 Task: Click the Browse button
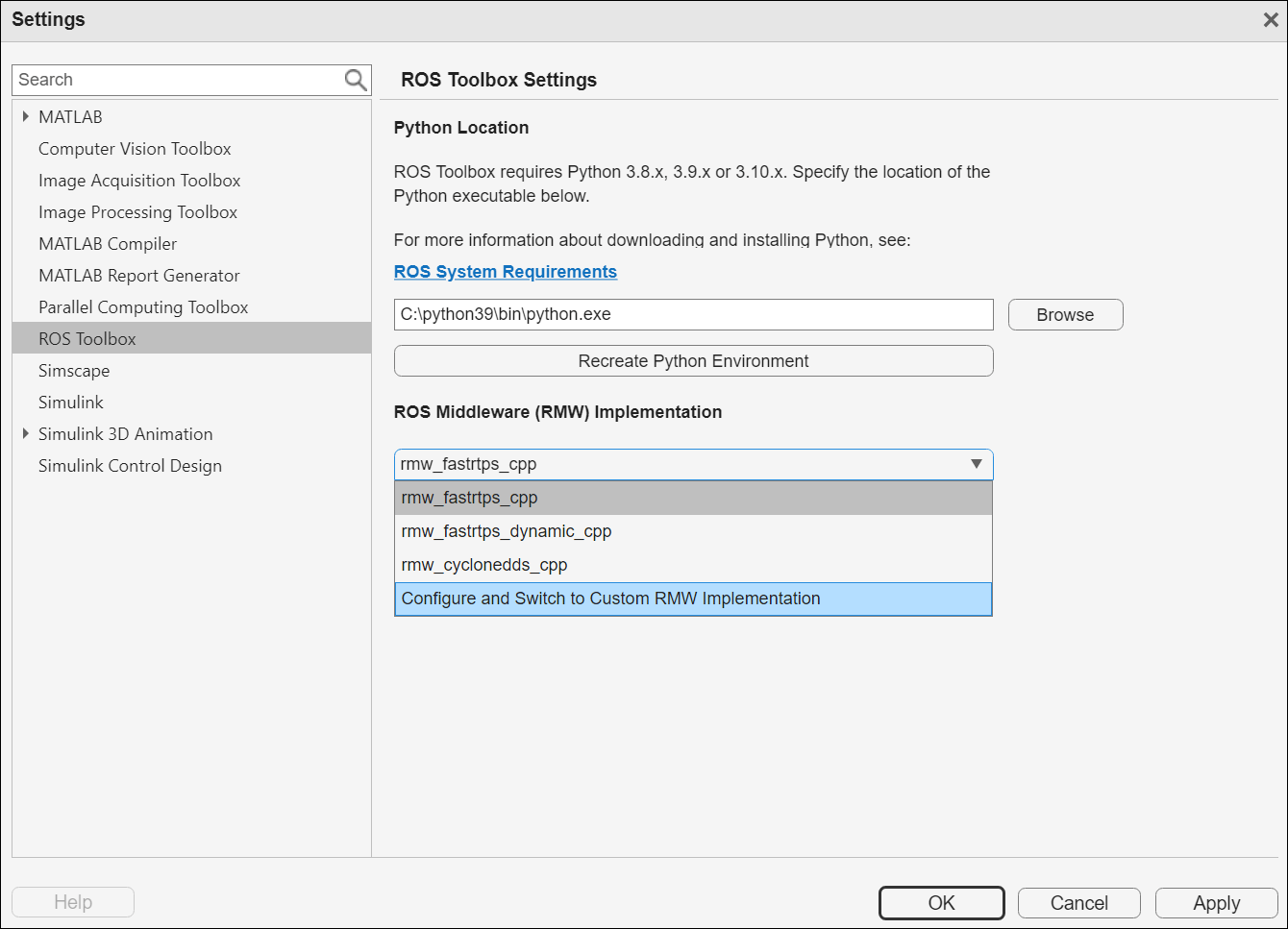[x=1065, y=315]
